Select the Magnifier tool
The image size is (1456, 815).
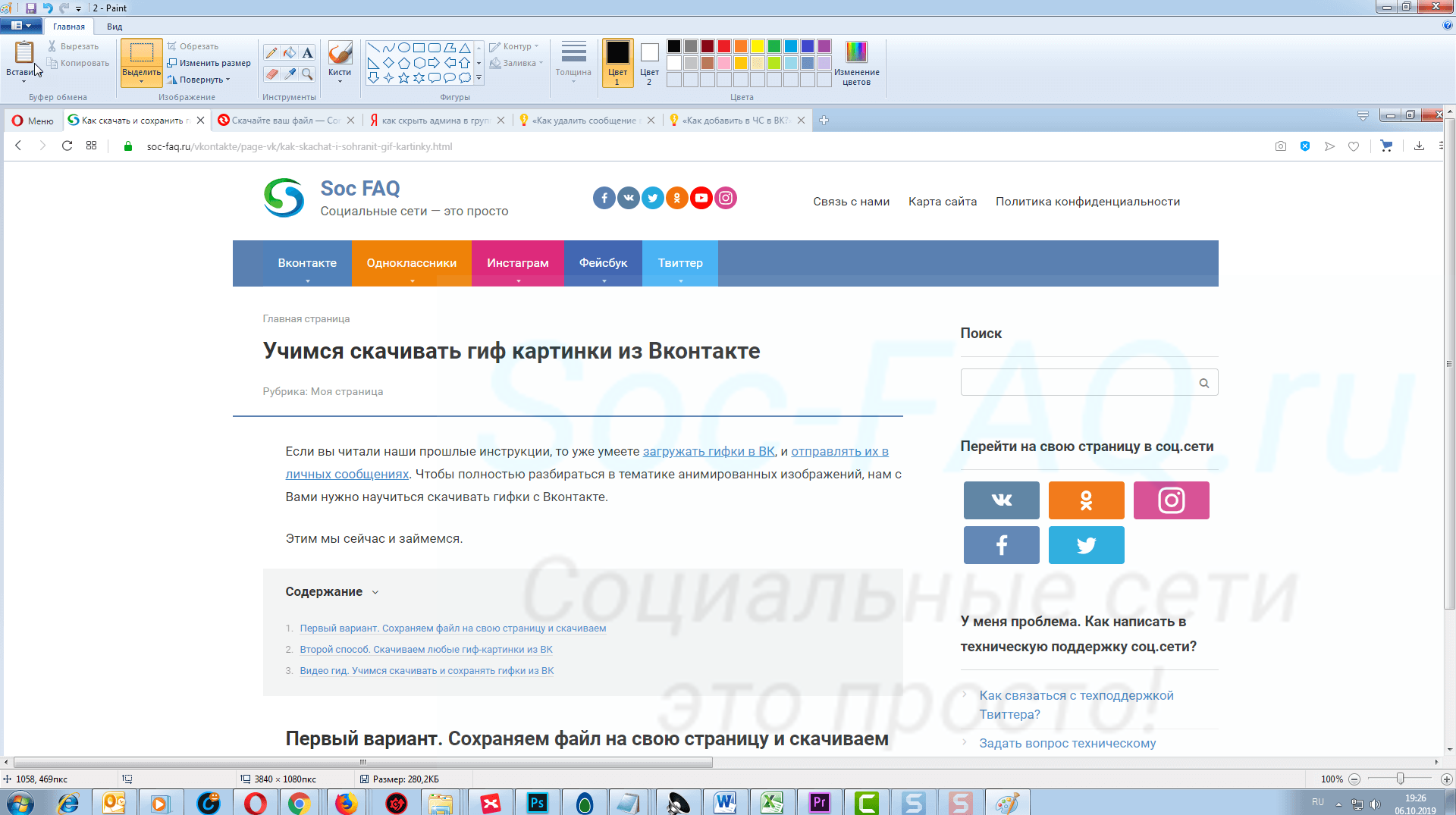pos(307,74)
